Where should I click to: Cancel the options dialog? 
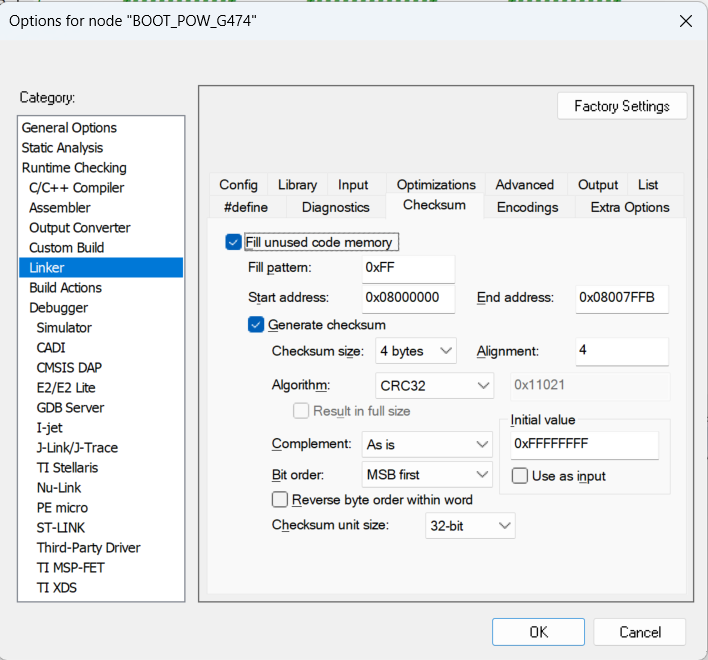[x=640, y=632]
